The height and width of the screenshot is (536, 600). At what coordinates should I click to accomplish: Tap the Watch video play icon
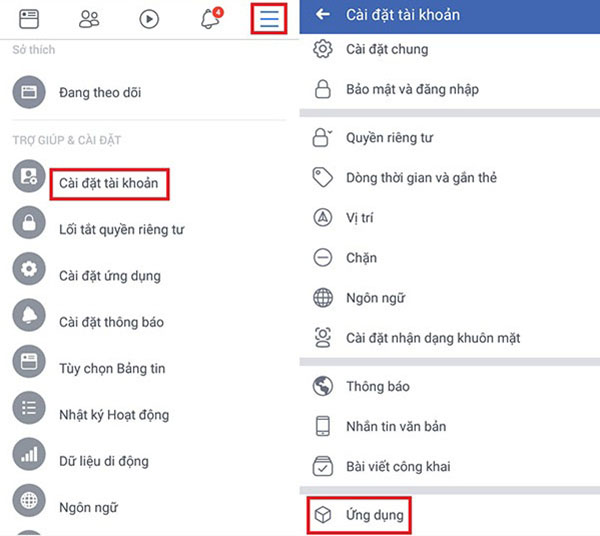pyautogui.click(x=149, y=19)
